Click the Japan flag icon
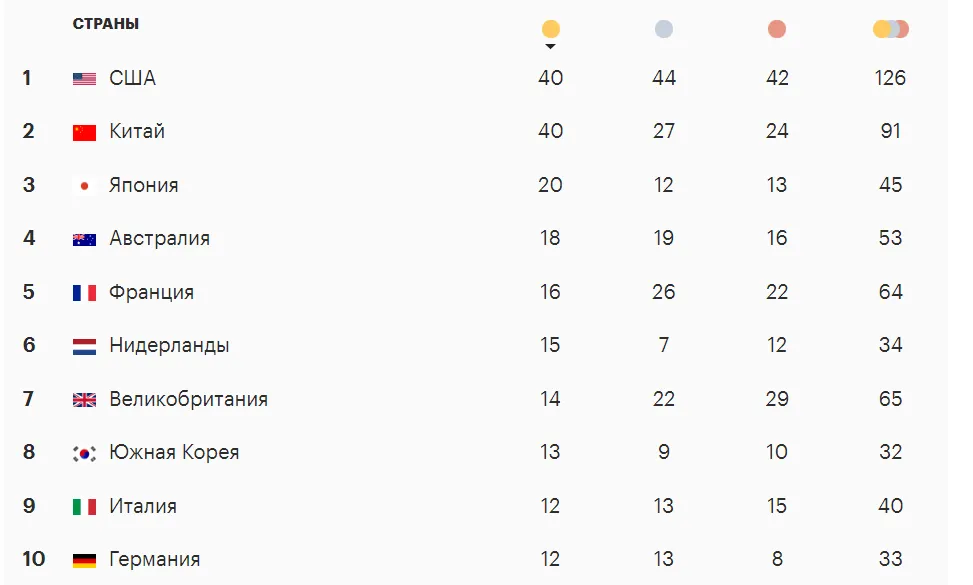Screen dimensions: 973x585 (x=85, y=186)
